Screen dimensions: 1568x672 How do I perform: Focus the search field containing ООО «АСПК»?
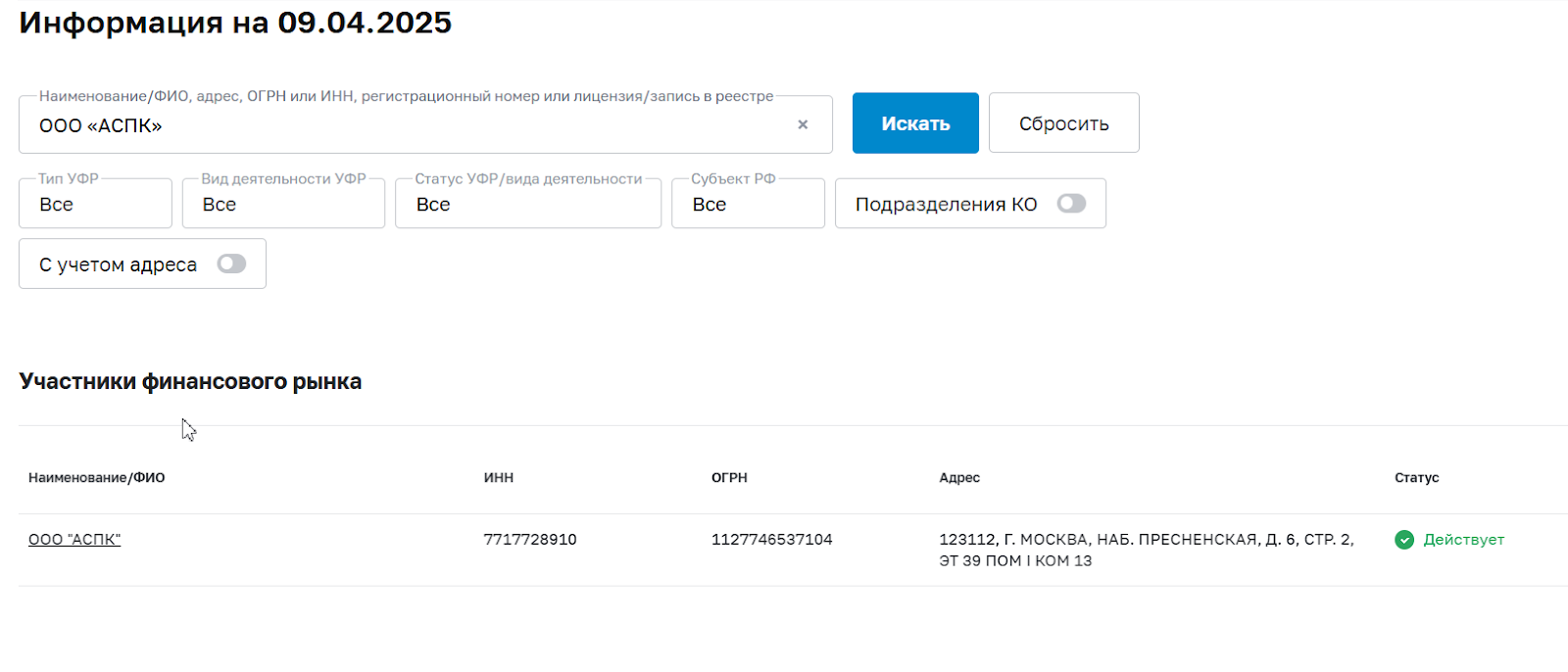(x=412, y=125)
